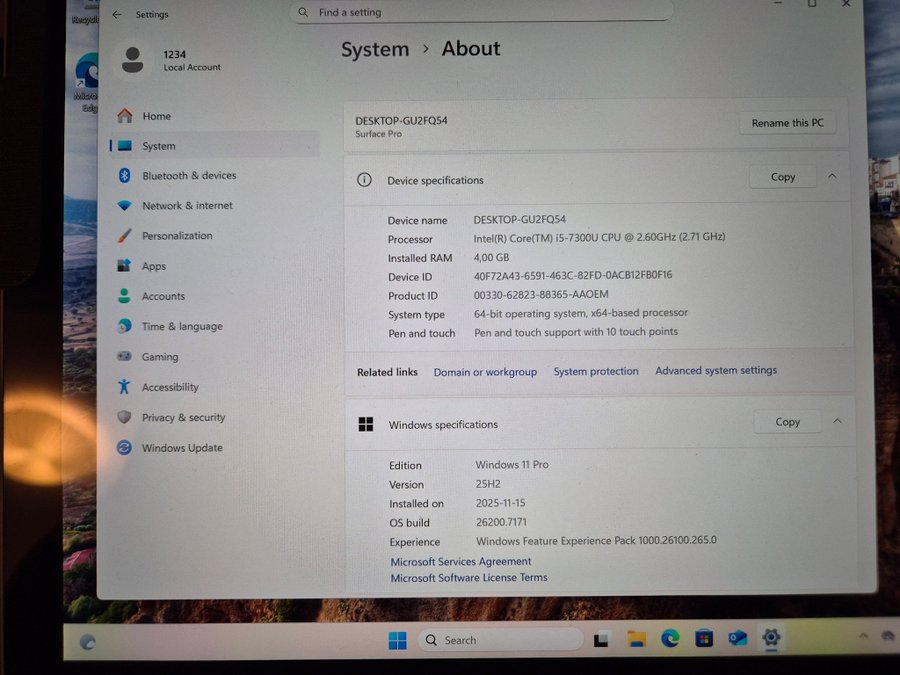900x675 pixels.
Task: Click the Find a setting search box
Action: click(480, 13)
